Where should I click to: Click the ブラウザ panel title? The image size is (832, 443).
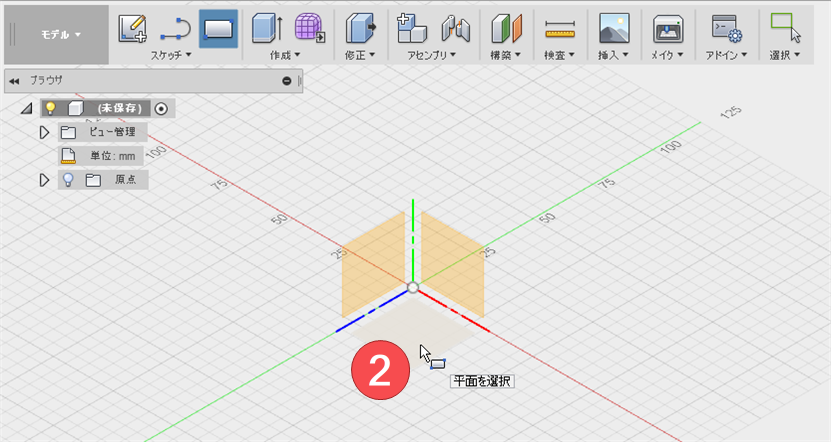pyautogui.click(x=46, y=81)
